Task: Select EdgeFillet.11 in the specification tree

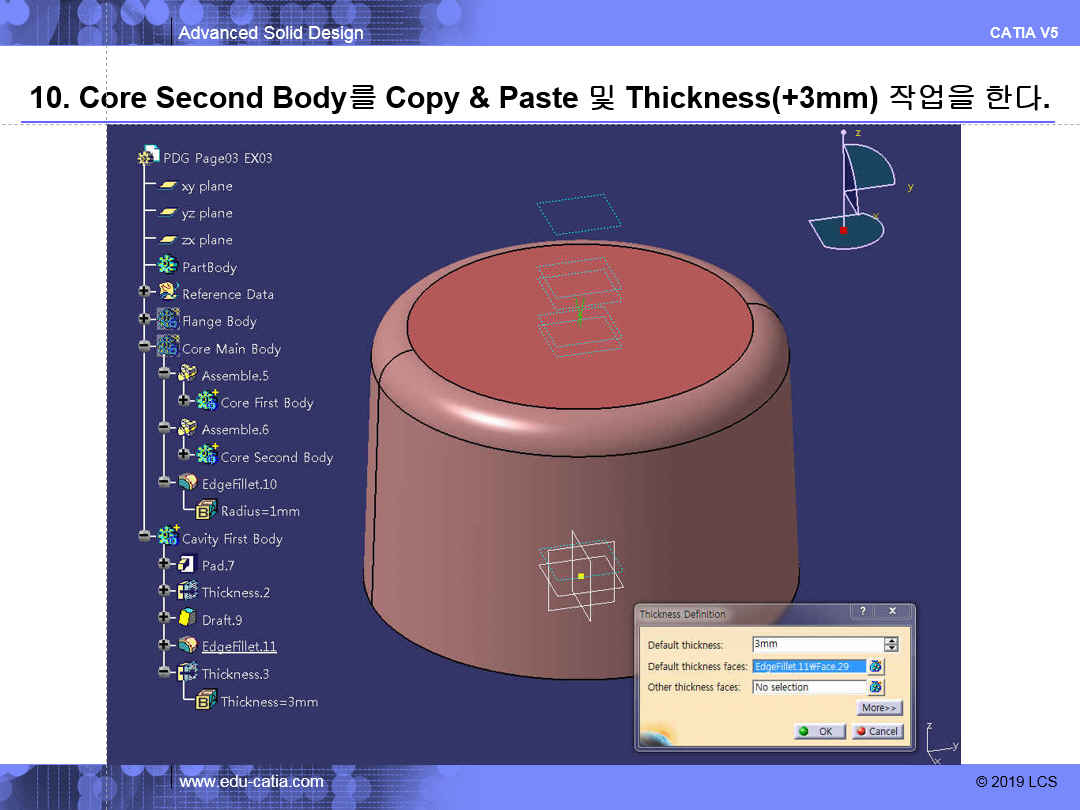Action: point(239,646)
